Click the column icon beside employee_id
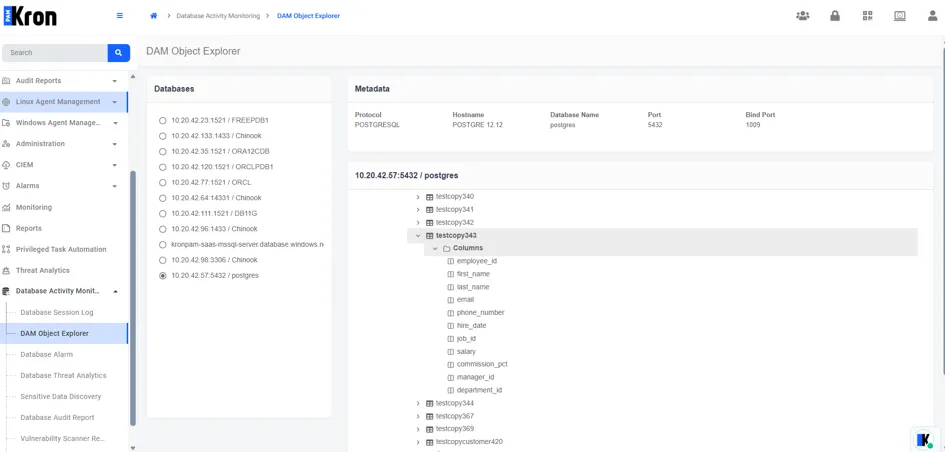The image size is (945, 452). coord(451,261)
